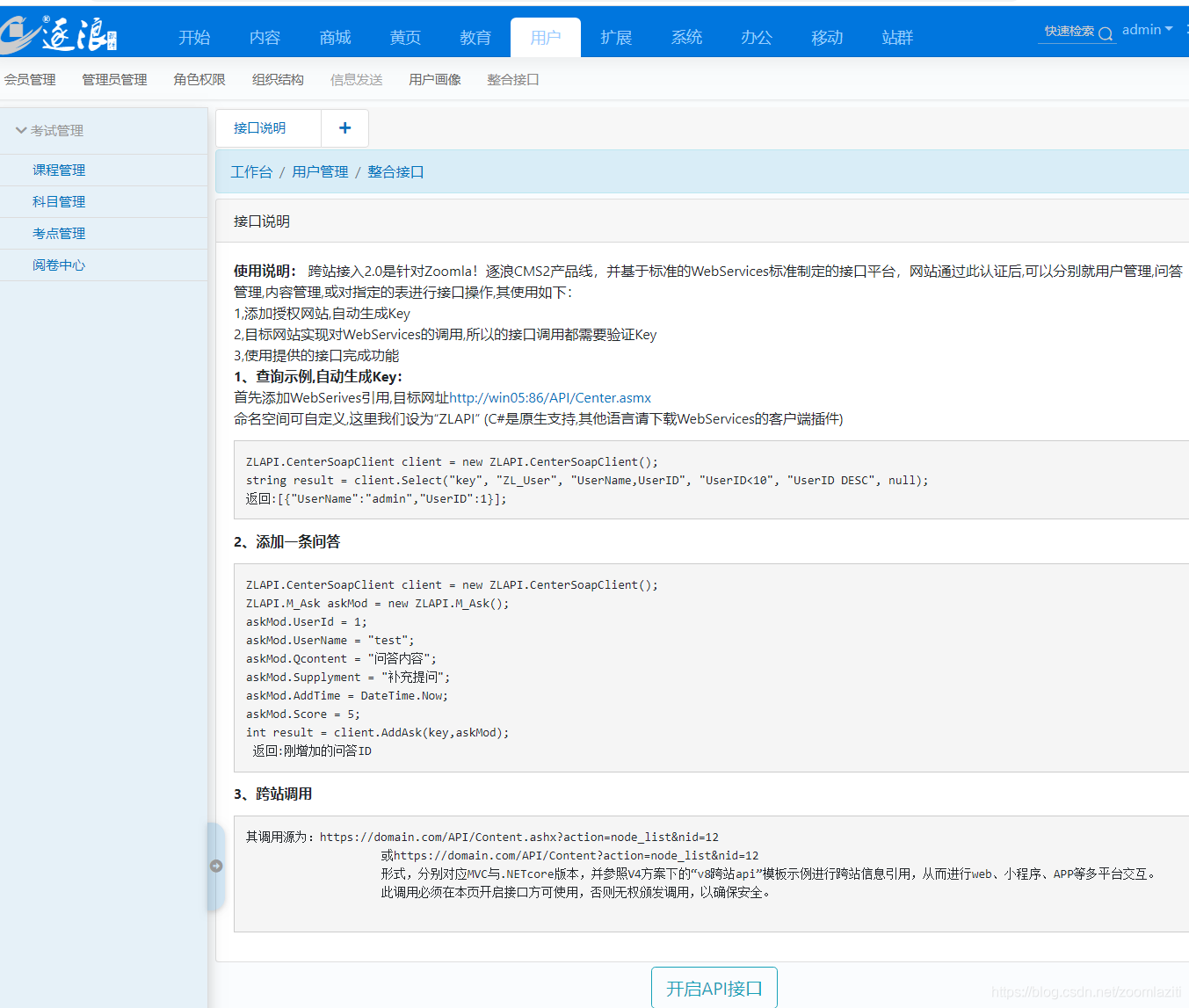
Task: Click the 接口说明 panel heading
Action: coord(262,221)
